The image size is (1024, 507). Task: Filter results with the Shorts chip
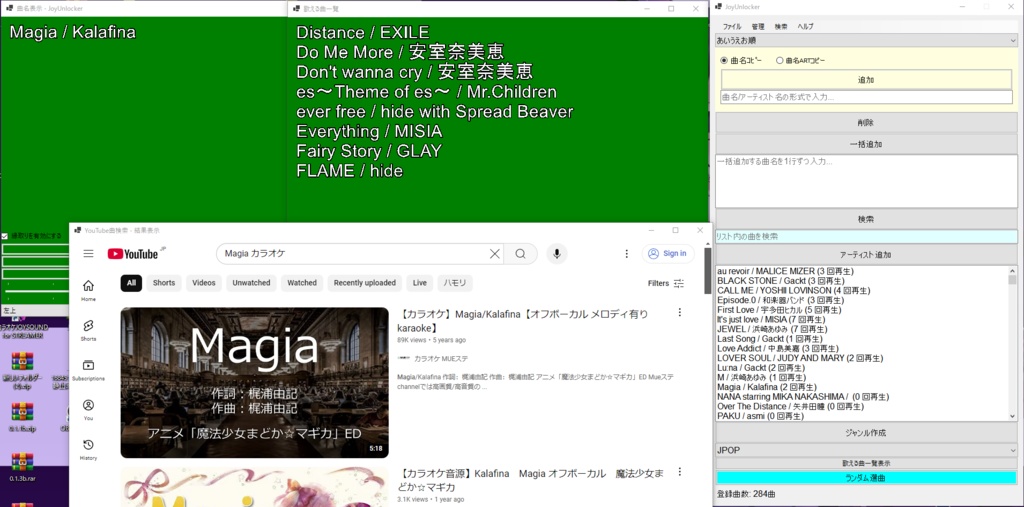pyautogui.click(x=164, y=283)
